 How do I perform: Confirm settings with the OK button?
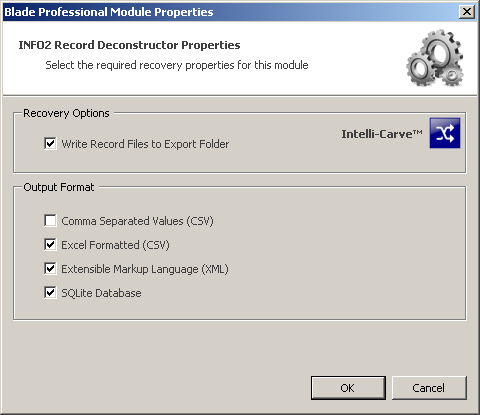pyautogui.click(x=348, y=388)
